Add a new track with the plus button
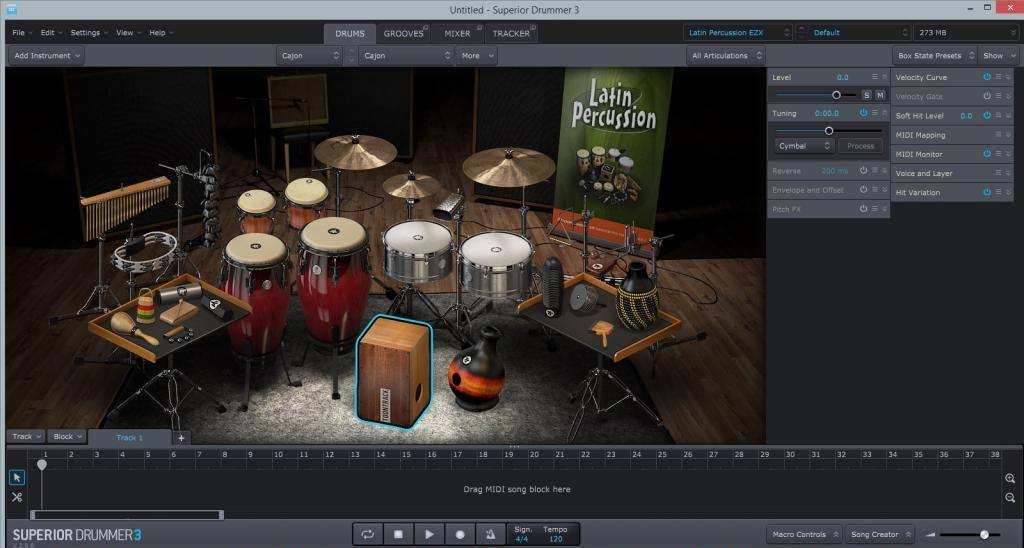1024x548 pixels. pyautogui.click(x=181, y=438)
